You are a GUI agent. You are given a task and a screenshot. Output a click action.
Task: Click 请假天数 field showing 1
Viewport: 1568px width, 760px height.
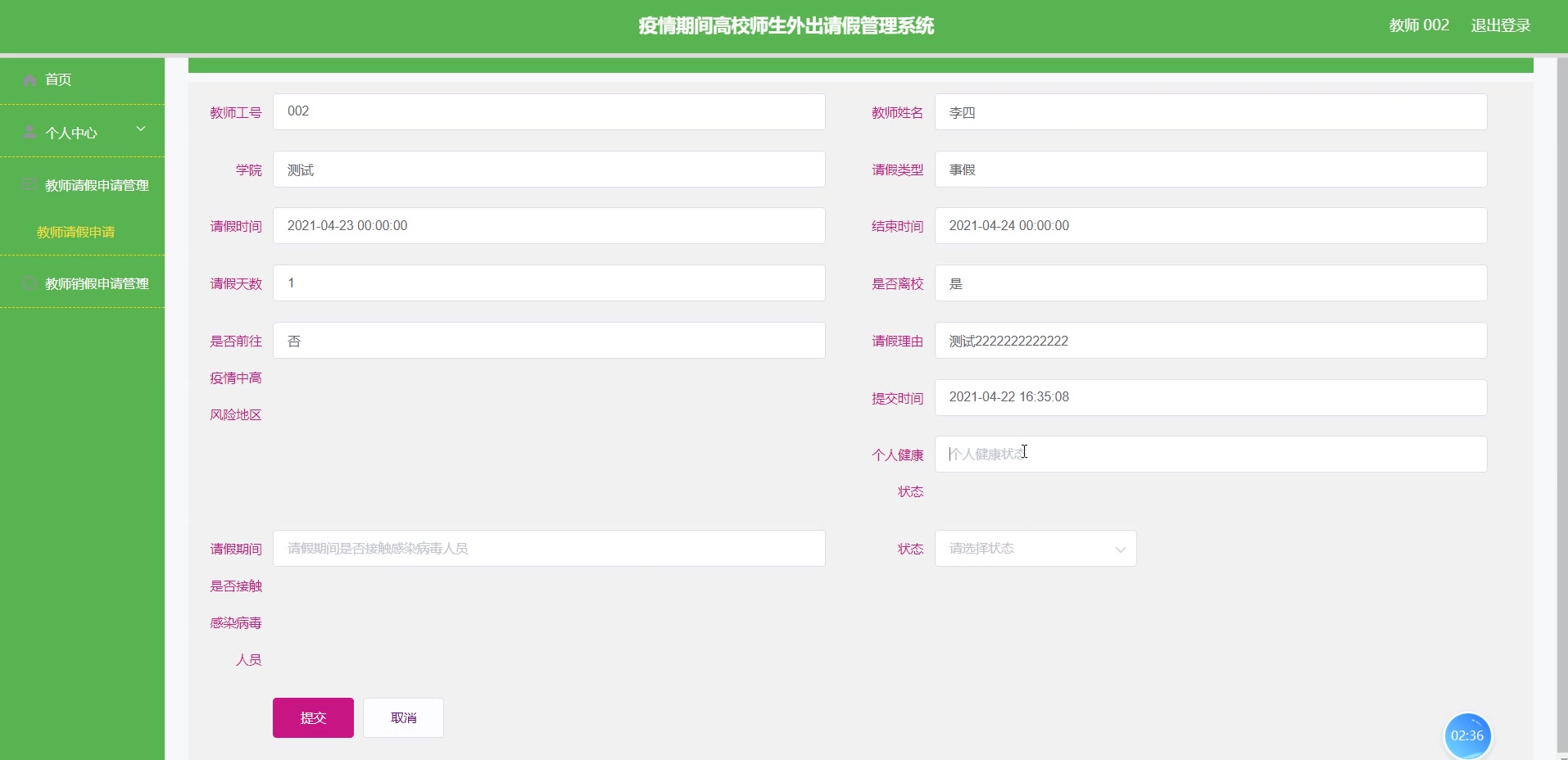pos(549,283)
